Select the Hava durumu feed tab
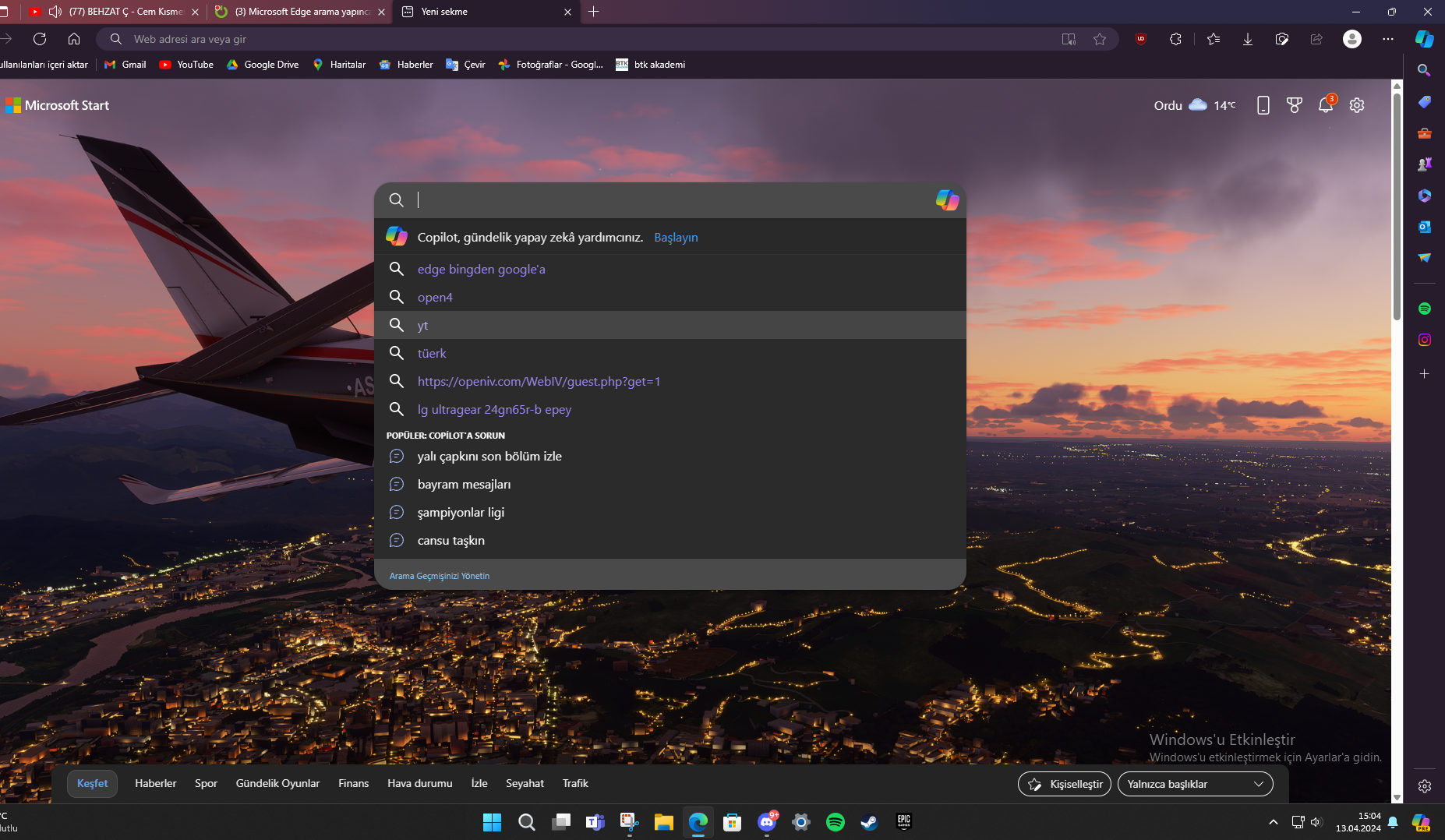Screen dimensions: 1445x840 (420, 783)
